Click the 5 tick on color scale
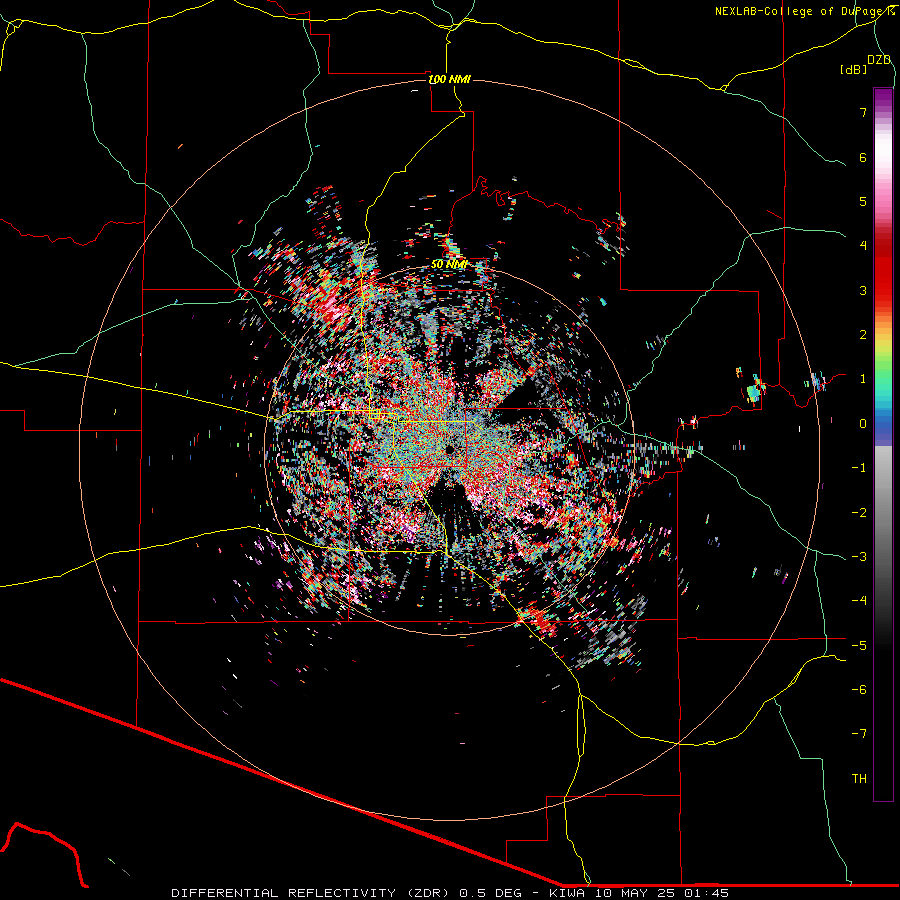 863,201
